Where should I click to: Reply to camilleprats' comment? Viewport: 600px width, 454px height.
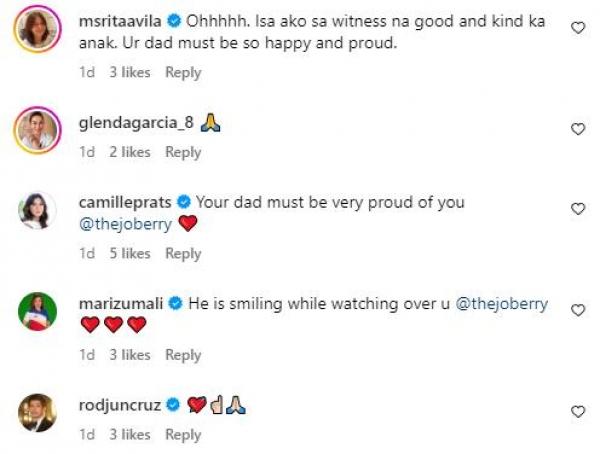click(183, 254)
